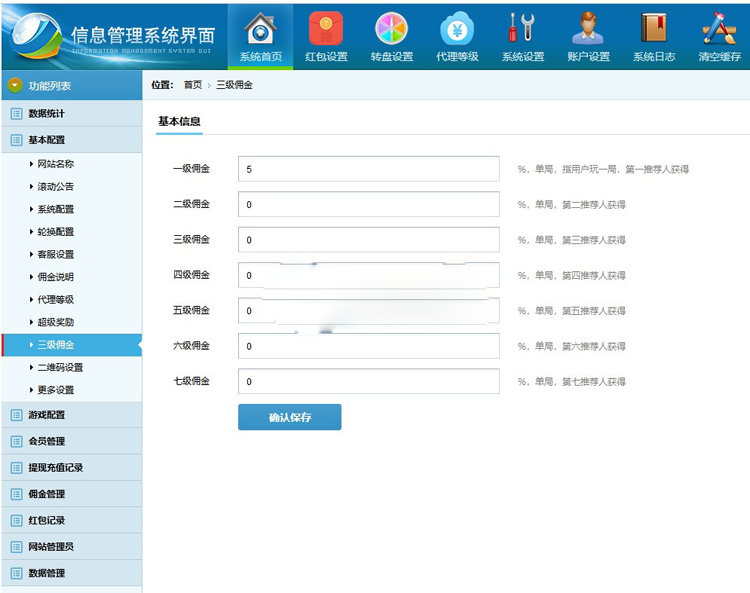Open the 系统首页 home icon
Screen dimensions: 750x593
tap(260, 29)
